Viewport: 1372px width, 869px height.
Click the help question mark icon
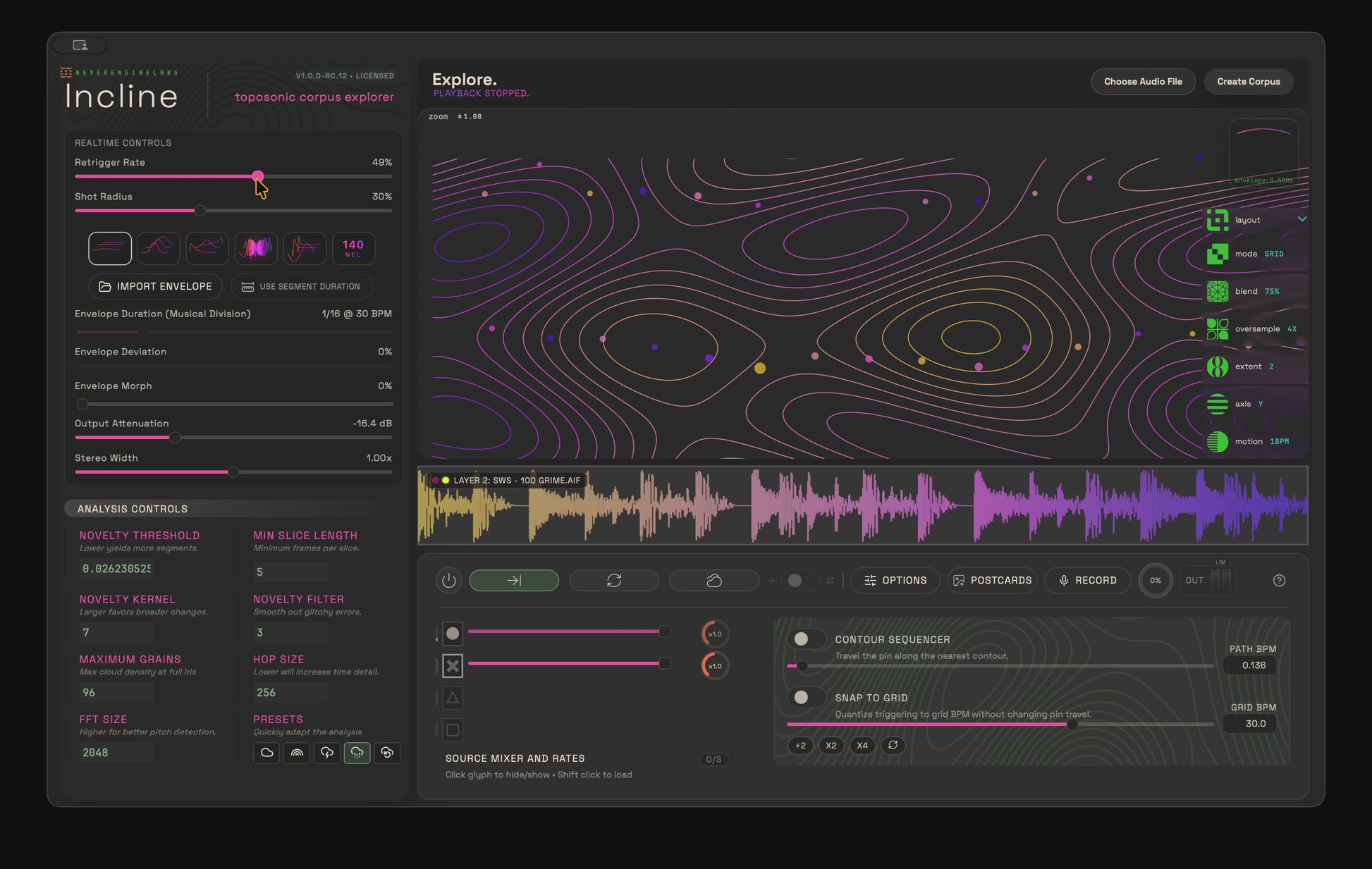pos(1280,580)
